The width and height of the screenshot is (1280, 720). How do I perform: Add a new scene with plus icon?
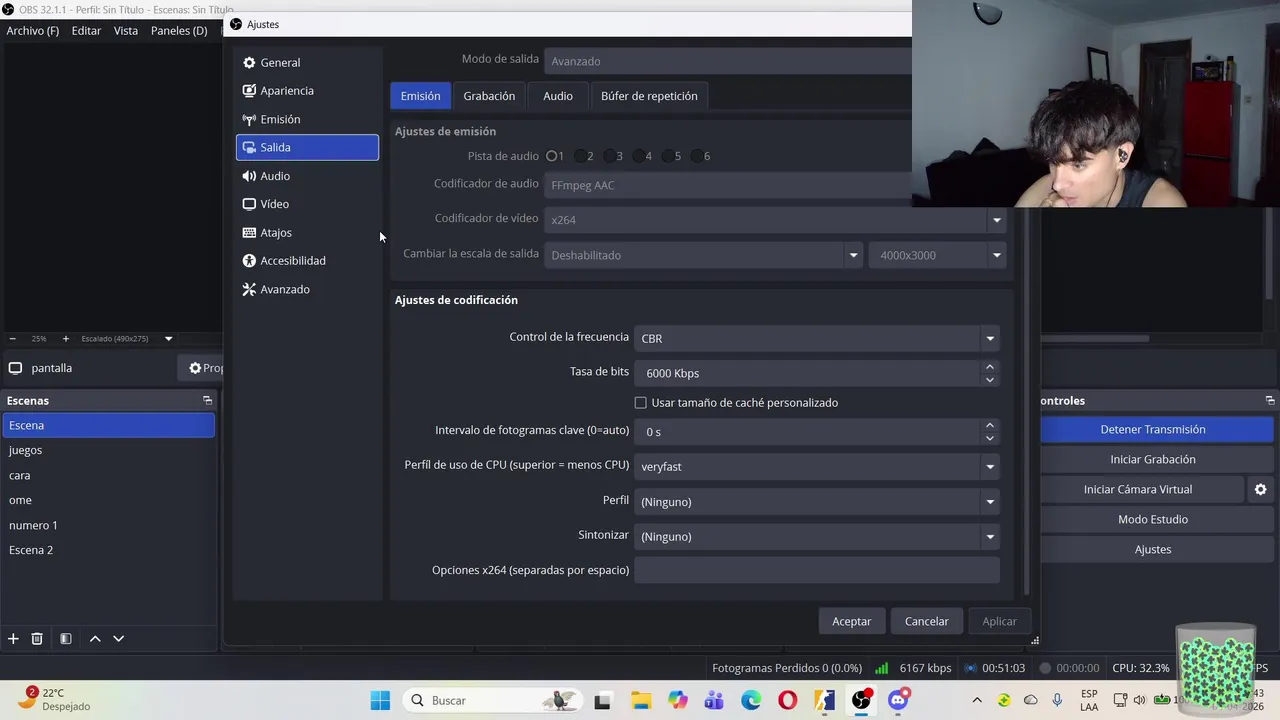(x=13, y=638)
